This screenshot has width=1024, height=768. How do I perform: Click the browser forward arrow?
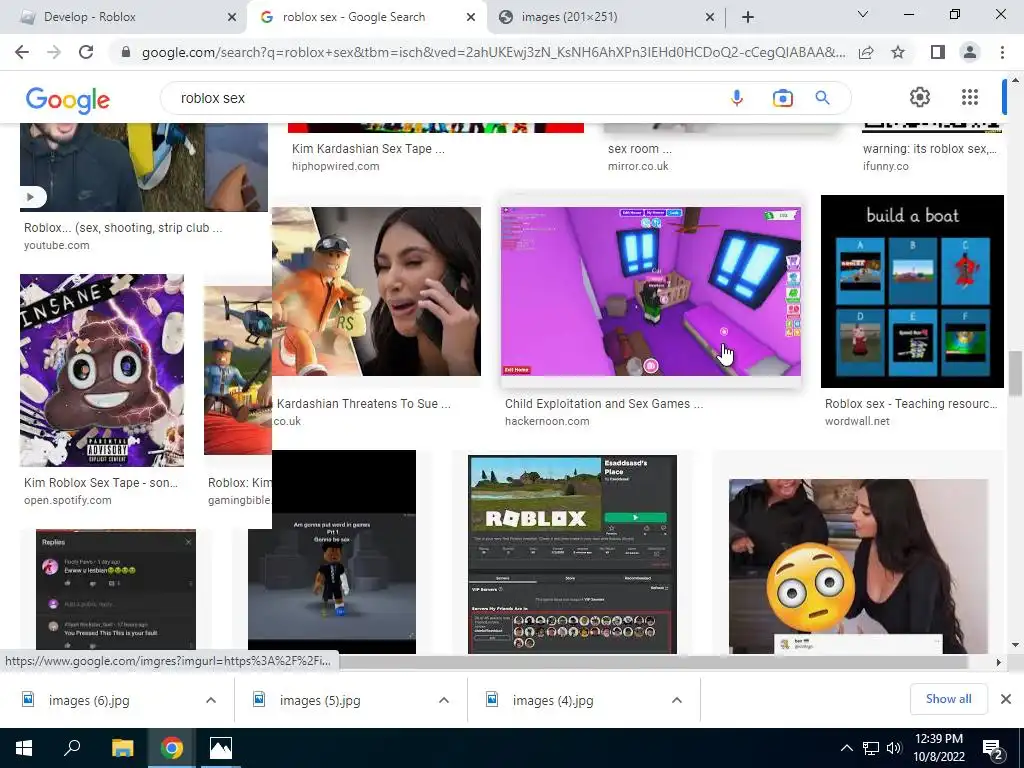pos(54,52)
